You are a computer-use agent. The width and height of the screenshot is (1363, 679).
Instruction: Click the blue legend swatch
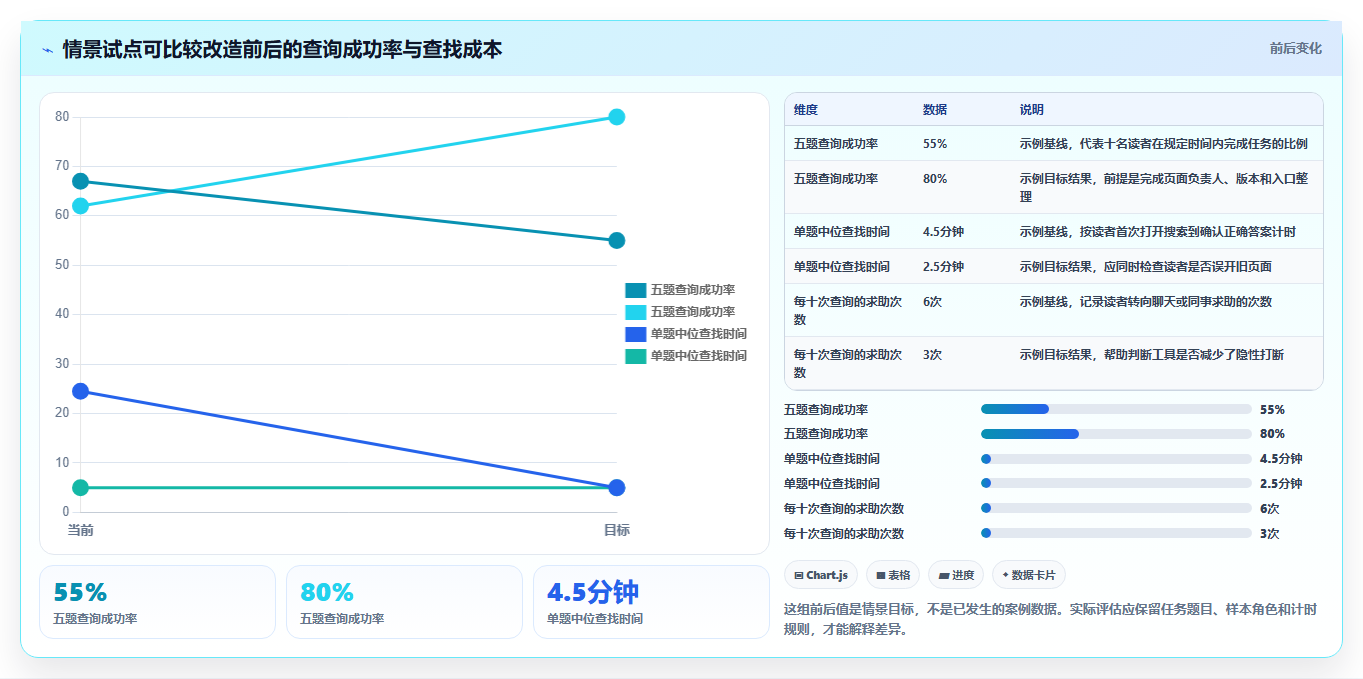tap(635, 334)
